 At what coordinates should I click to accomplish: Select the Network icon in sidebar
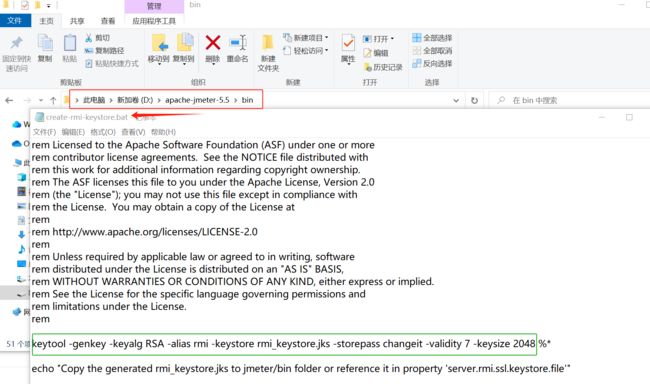pyautogui.click(x=17, y=311)
